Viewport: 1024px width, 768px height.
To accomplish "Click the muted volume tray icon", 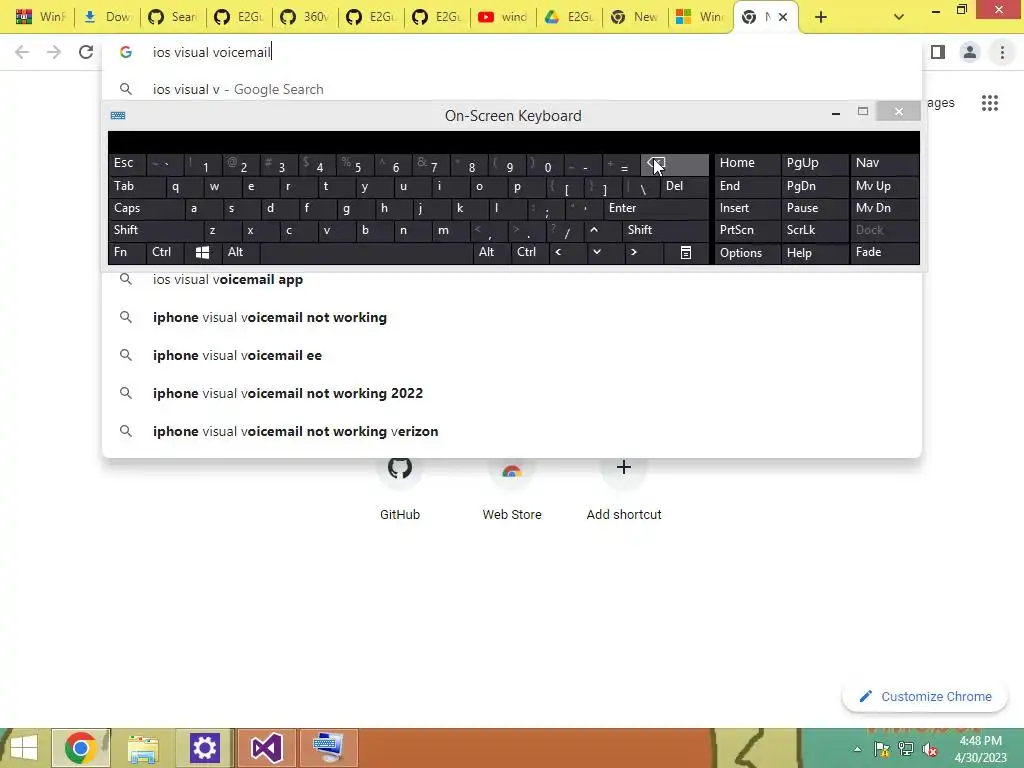I will [x=930, y=749].
